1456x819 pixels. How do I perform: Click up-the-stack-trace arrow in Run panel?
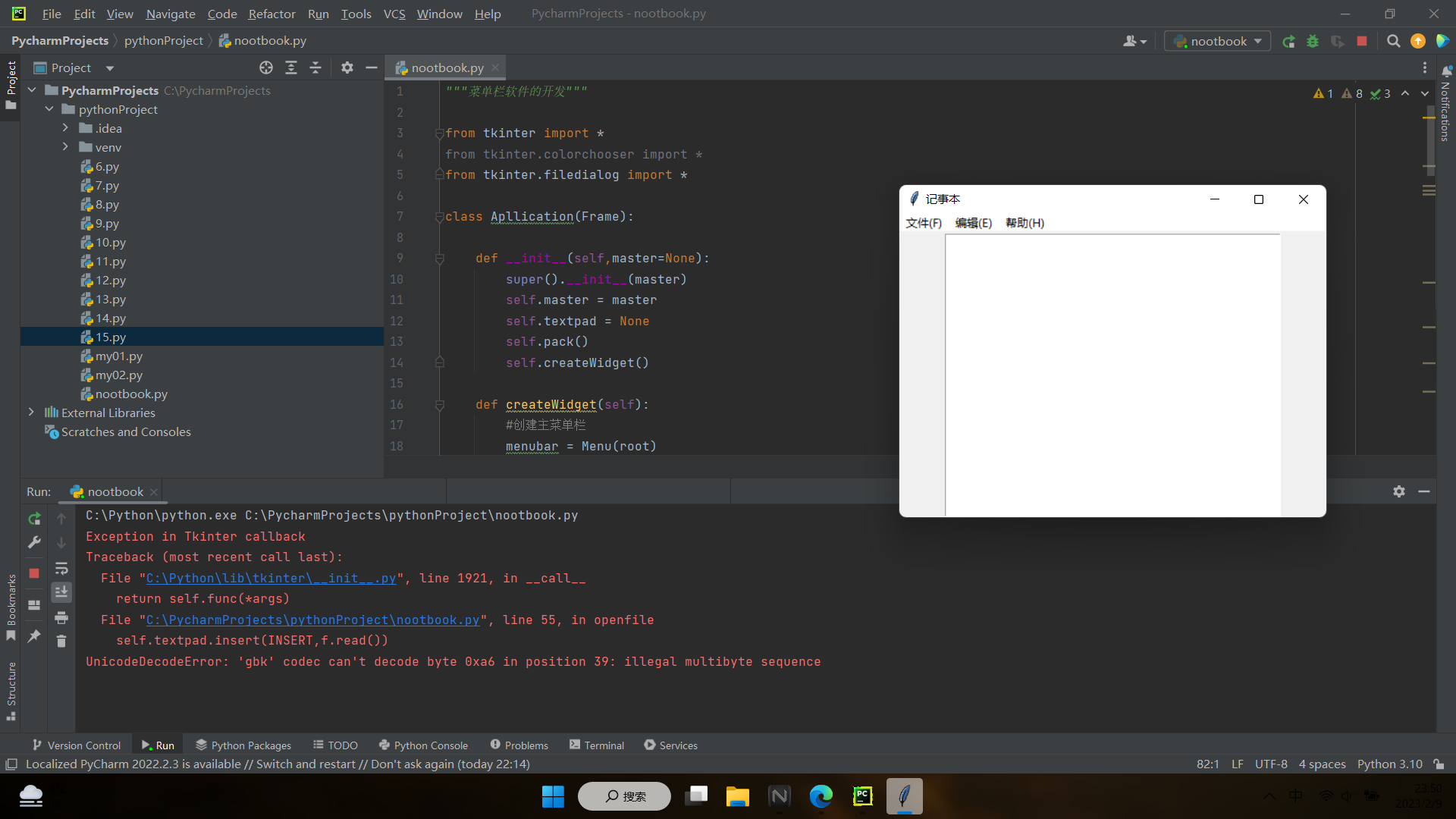pyautogui.click(x=61, y=519)
